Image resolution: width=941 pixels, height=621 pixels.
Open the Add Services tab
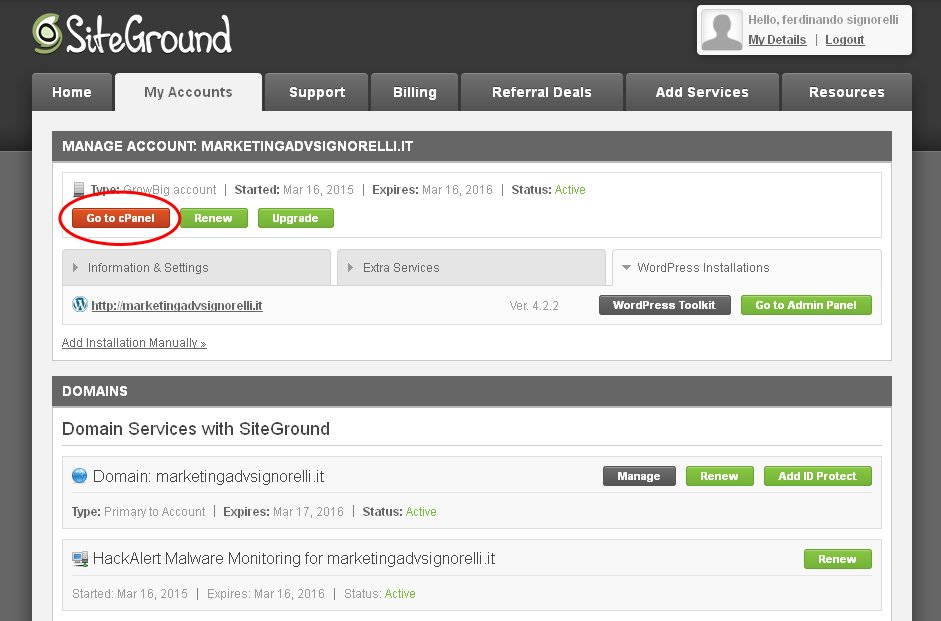point(702,92)
